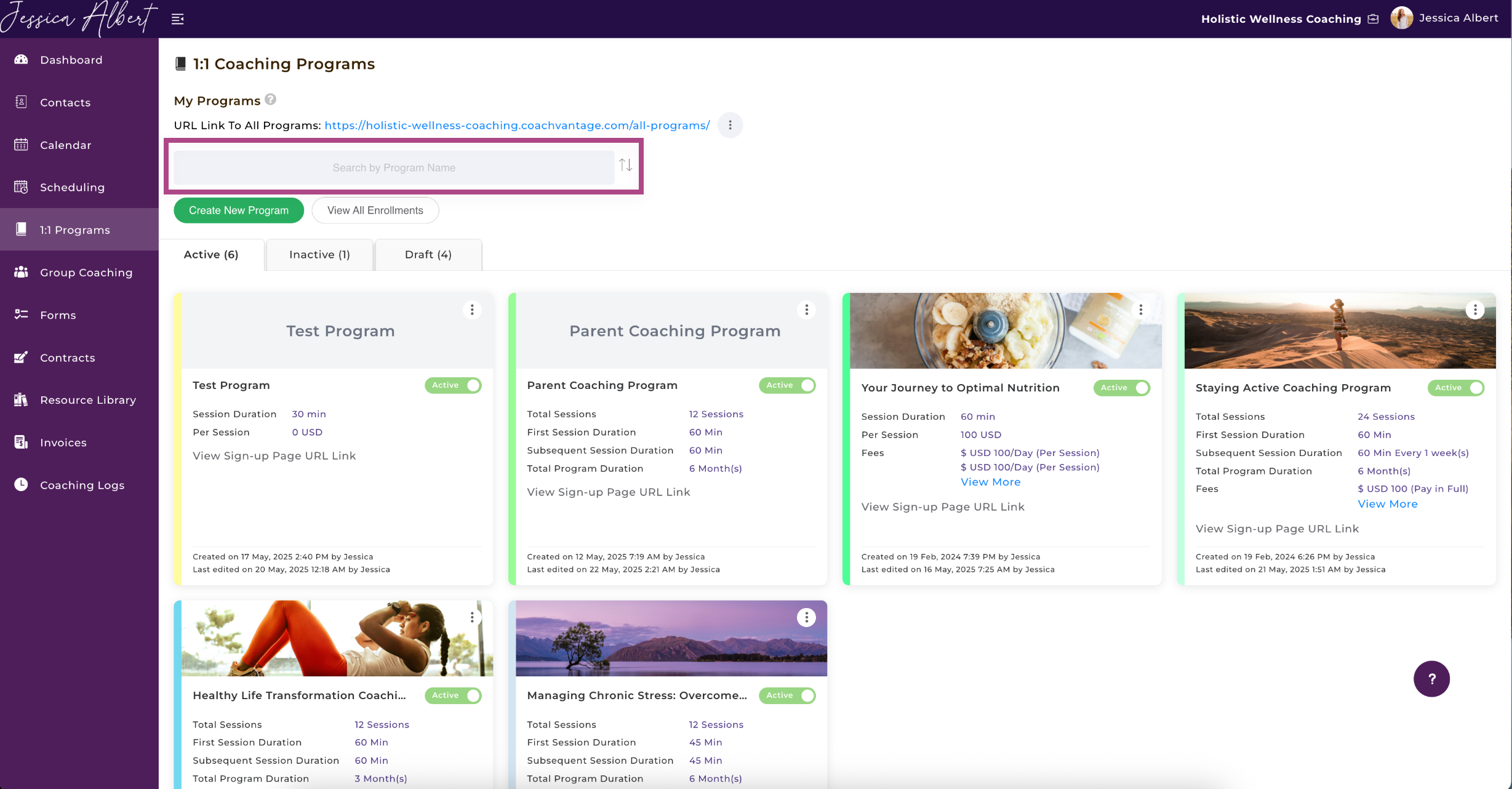Click the Coaching Logs clock icon
The height and width of the screenshot is (789, 1512).
[21, 484]
